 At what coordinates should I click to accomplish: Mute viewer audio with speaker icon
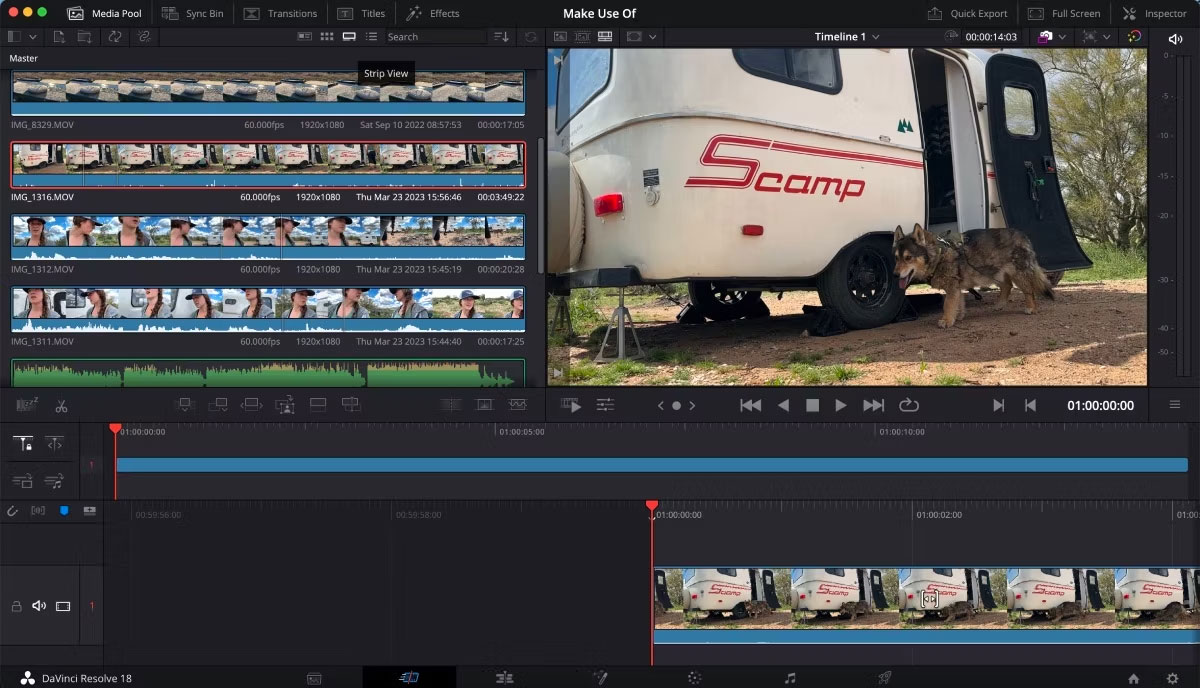click(1175, 38)
